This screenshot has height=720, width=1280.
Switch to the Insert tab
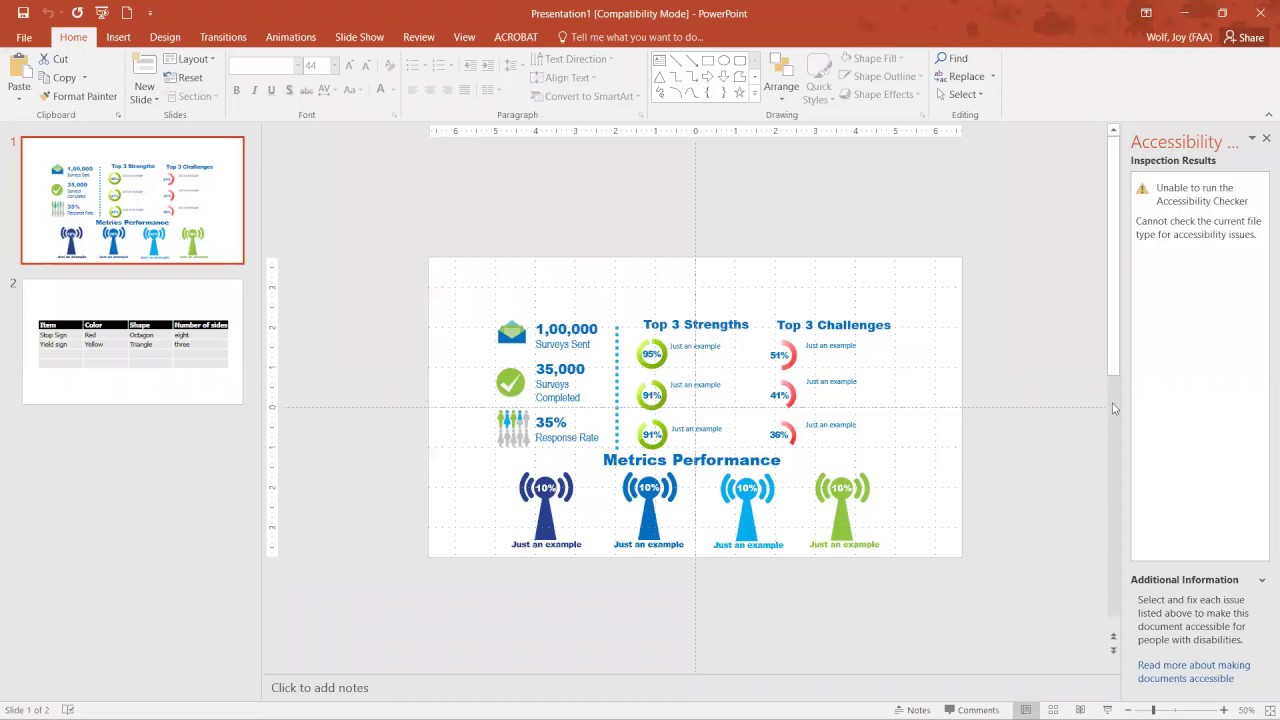pos(118,37)
